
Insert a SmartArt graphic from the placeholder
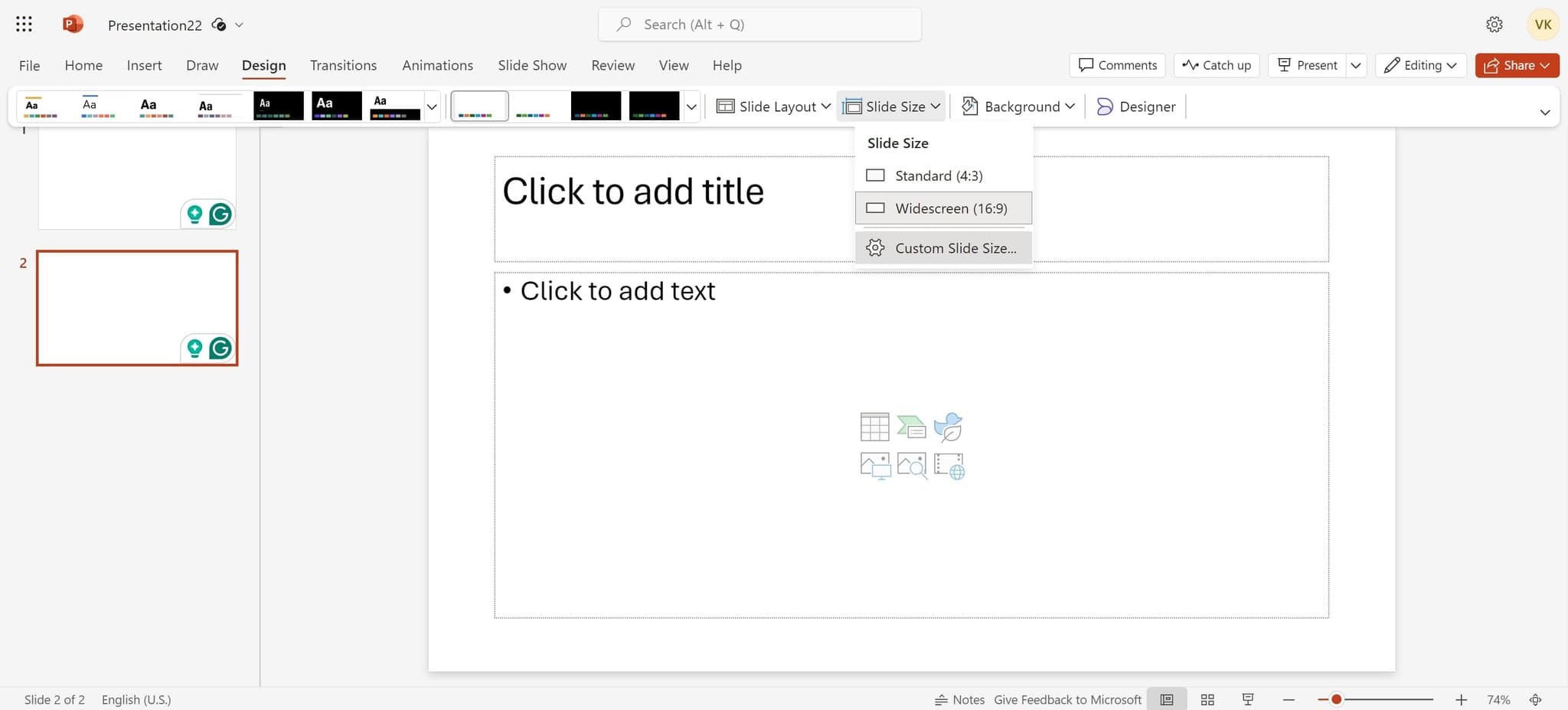point(912,427)
